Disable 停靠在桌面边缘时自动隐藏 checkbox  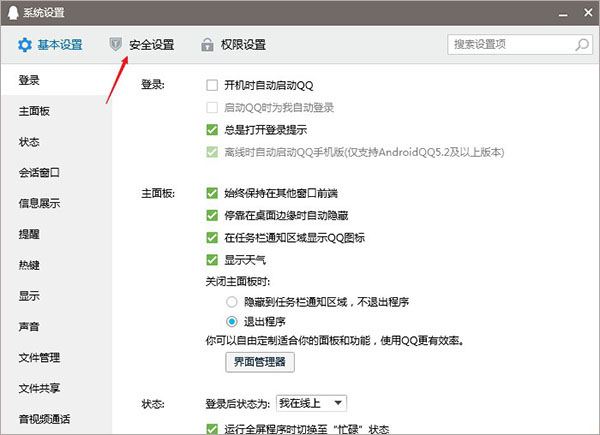point(211,215)
